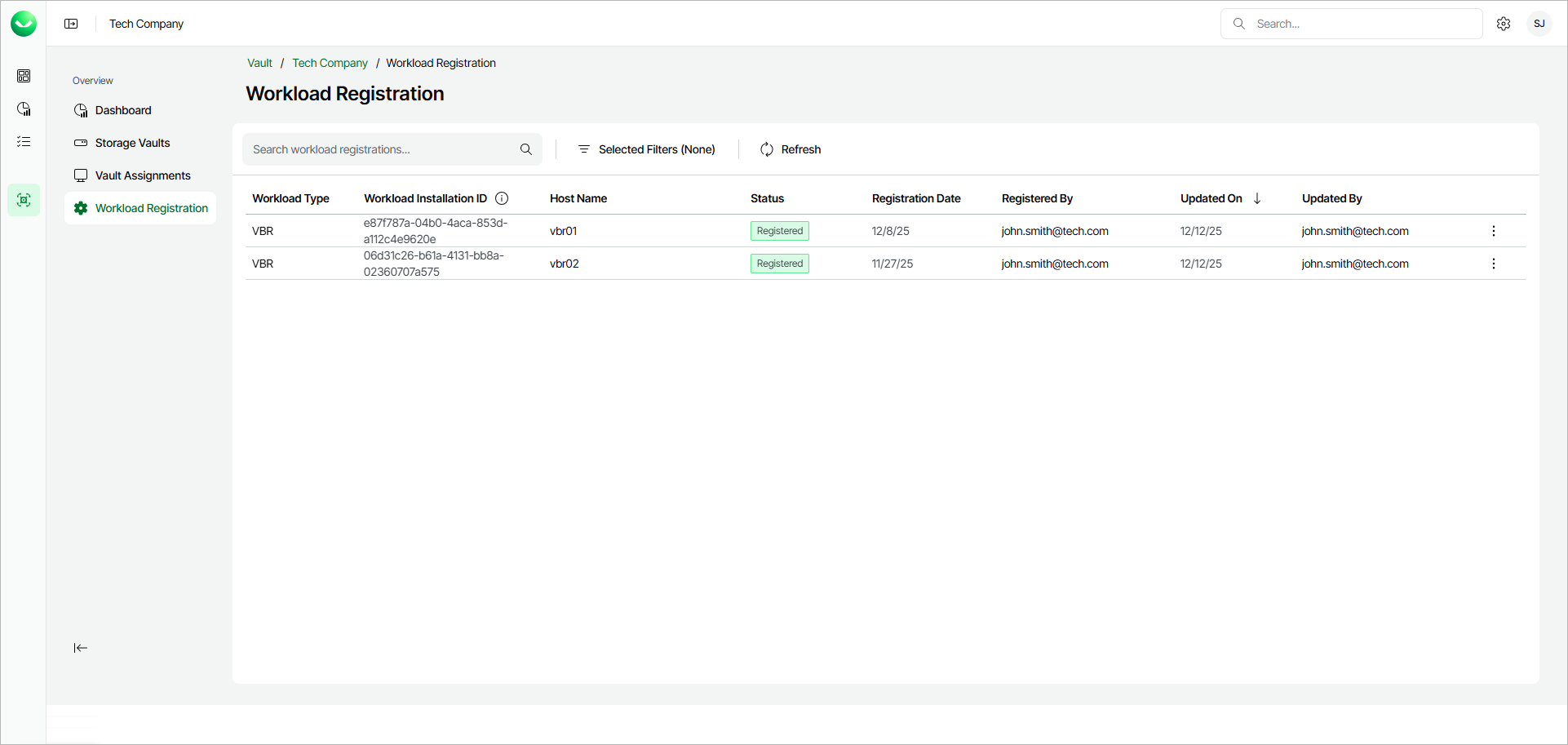Open the Vault breadcrumb link

259,63
